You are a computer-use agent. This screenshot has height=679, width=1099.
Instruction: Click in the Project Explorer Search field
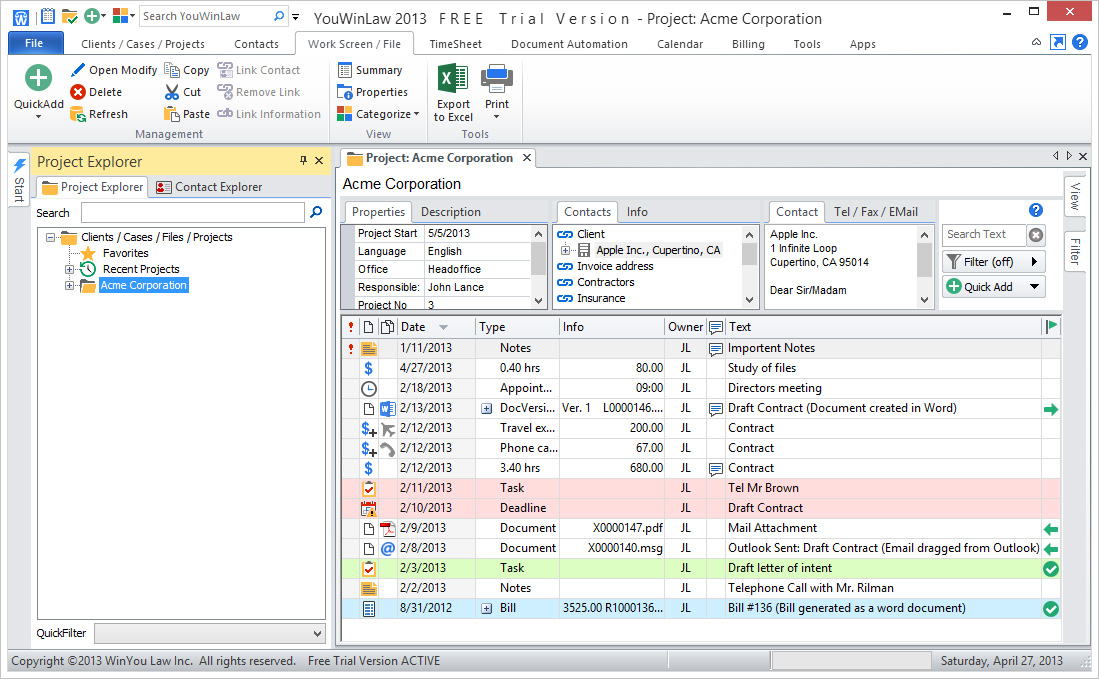(192, 213)
